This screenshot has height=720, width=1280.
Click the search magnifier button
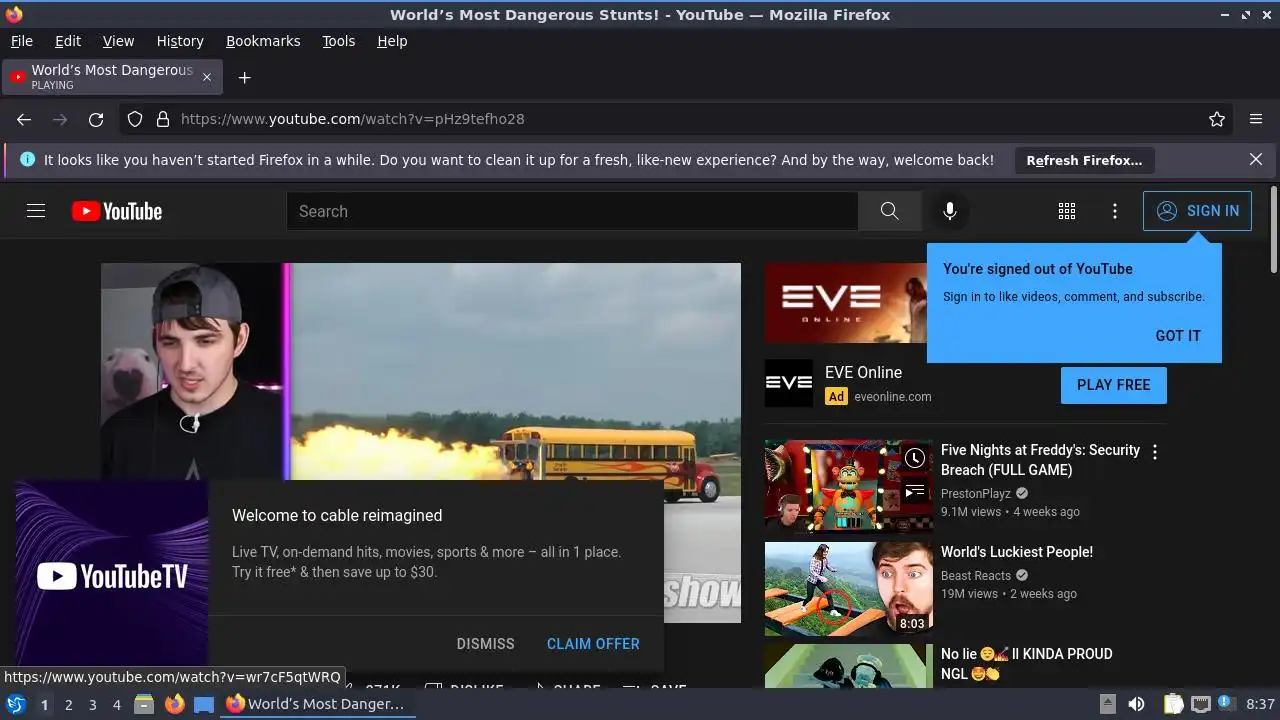coord(889,211)
